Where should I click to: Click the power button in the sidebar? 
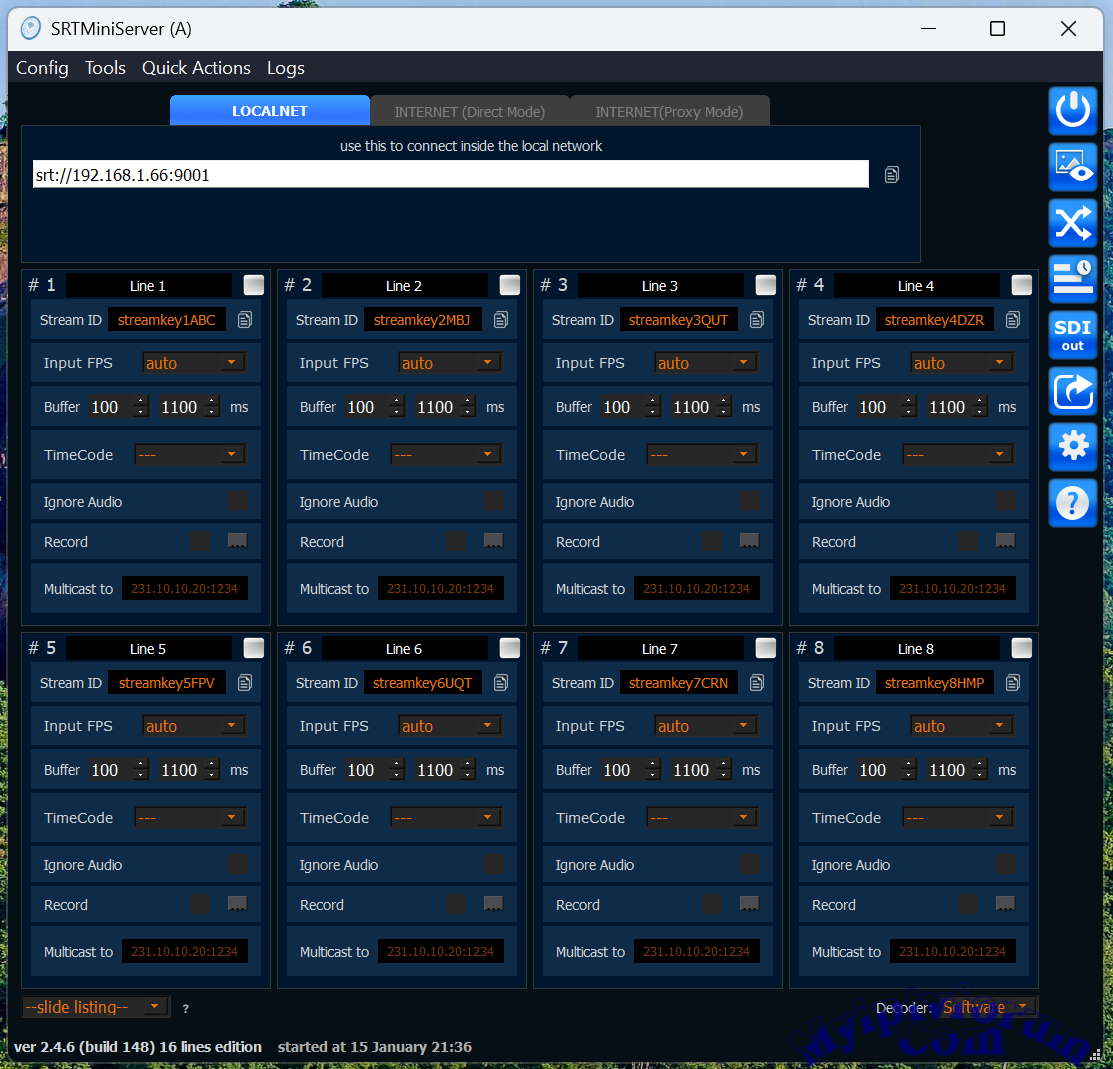[1072, 110]
